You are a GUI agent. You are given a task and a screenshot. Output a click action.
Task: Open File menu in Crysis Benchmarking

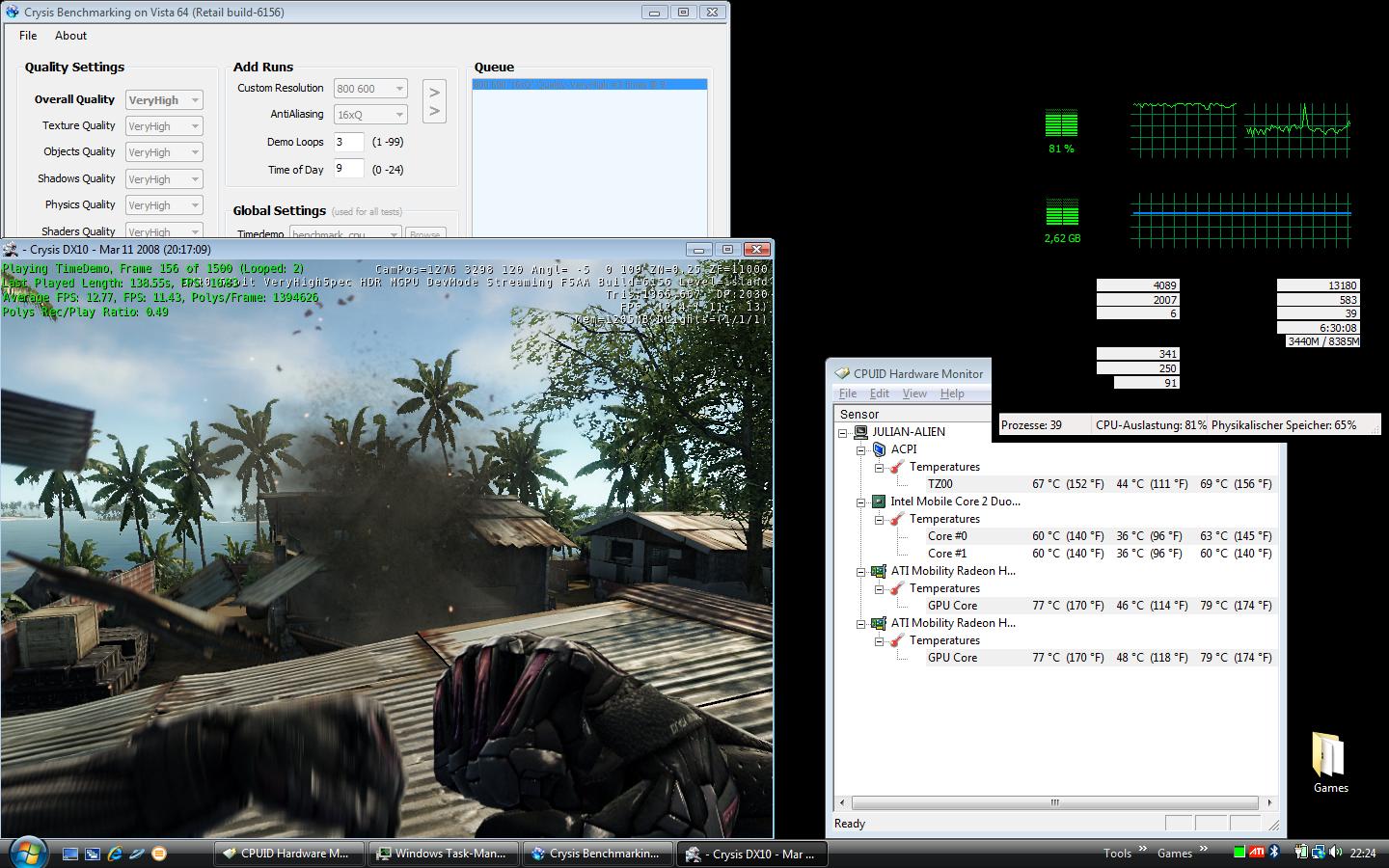click(x=28, y=36)
